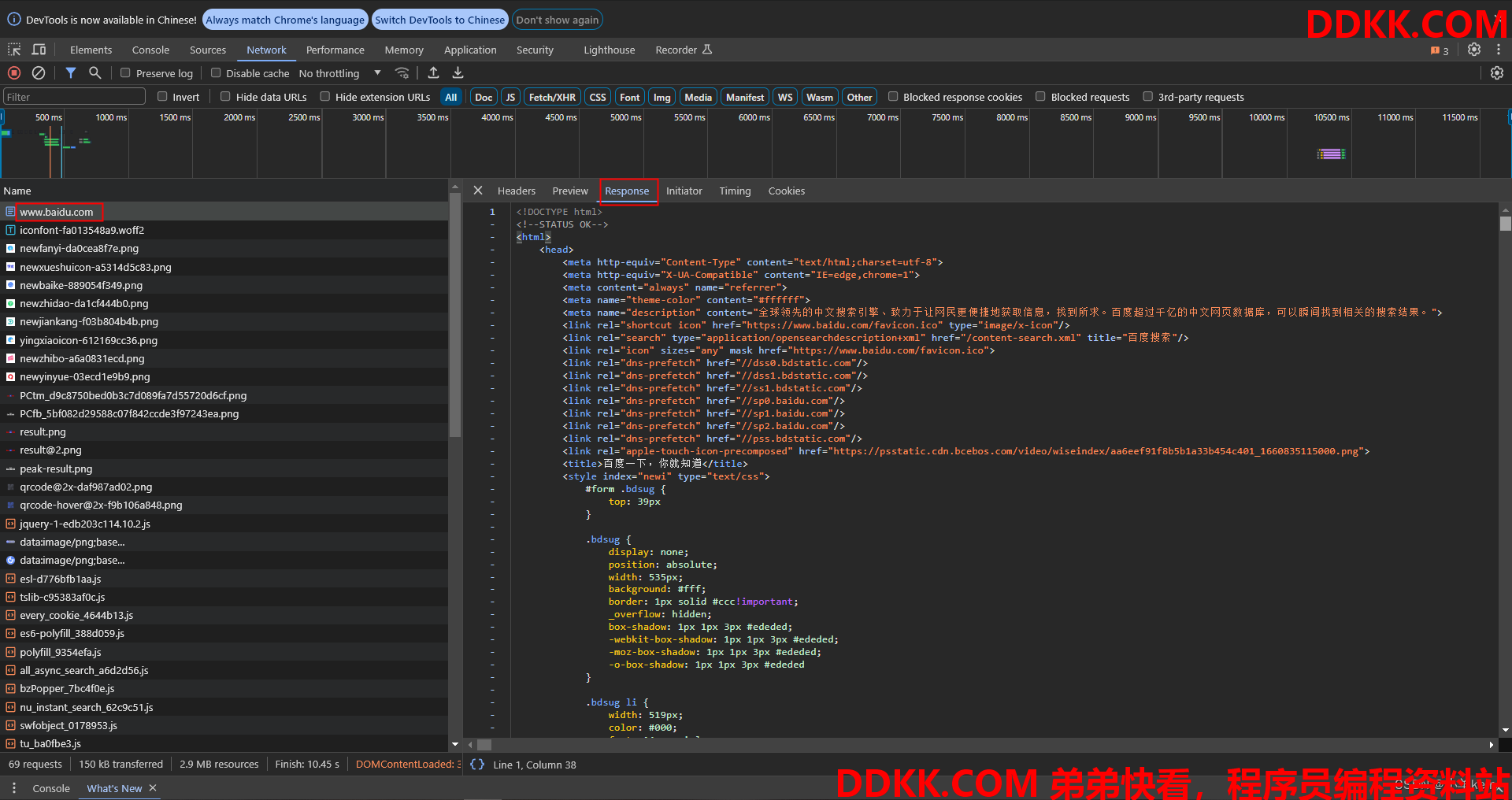
Task: Click the Filter text input
Action: 75,97
